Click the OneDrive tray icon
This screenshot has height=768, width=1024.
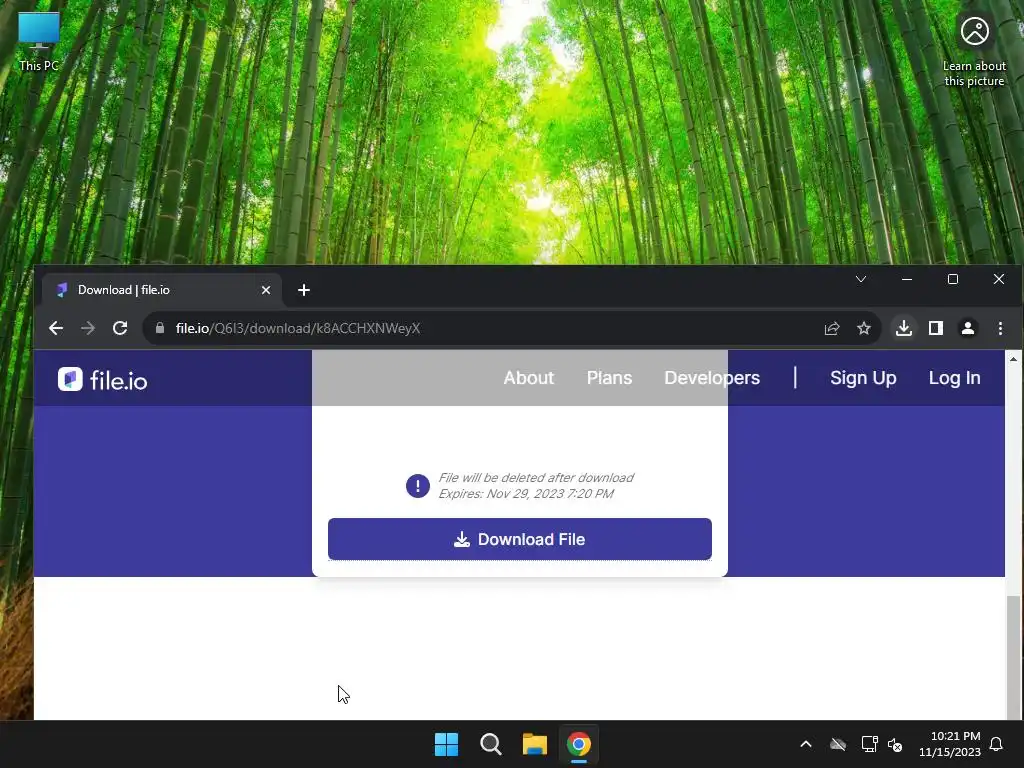pyautogui.click(x=838, y=744)
